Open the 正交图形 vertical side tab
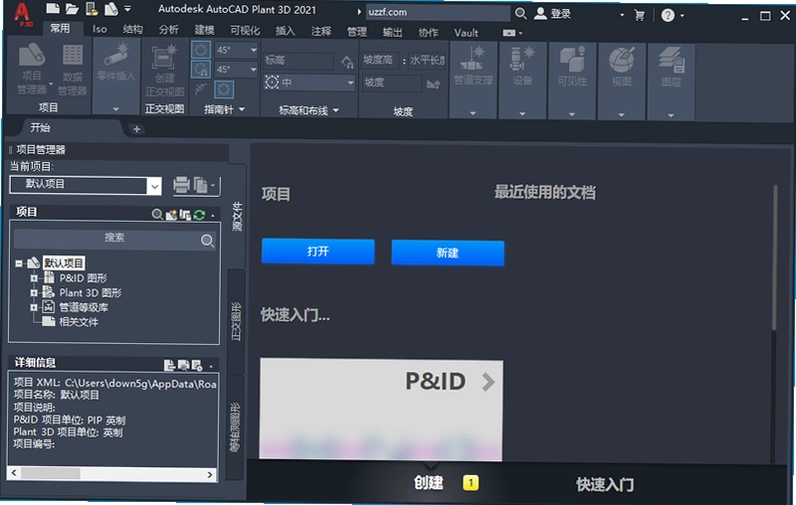Viewport: 796px width, 505px height. pyautogui.click(x=236, y=321)
